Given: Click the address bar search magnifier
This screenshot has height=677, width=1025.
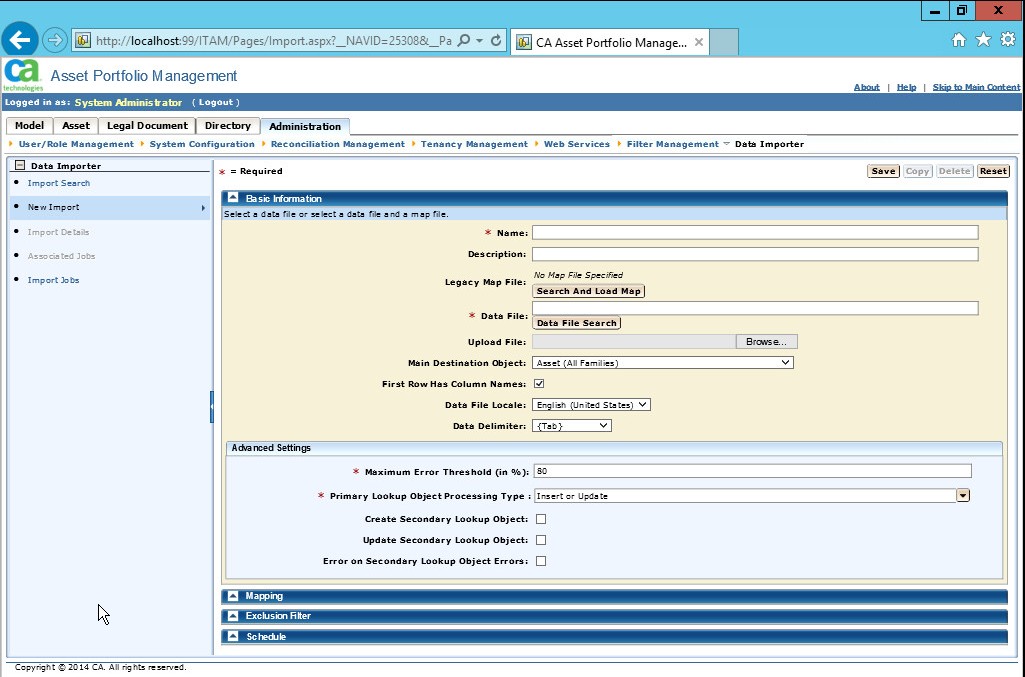Looking at the screenshot, I should (x=463, y=41).
